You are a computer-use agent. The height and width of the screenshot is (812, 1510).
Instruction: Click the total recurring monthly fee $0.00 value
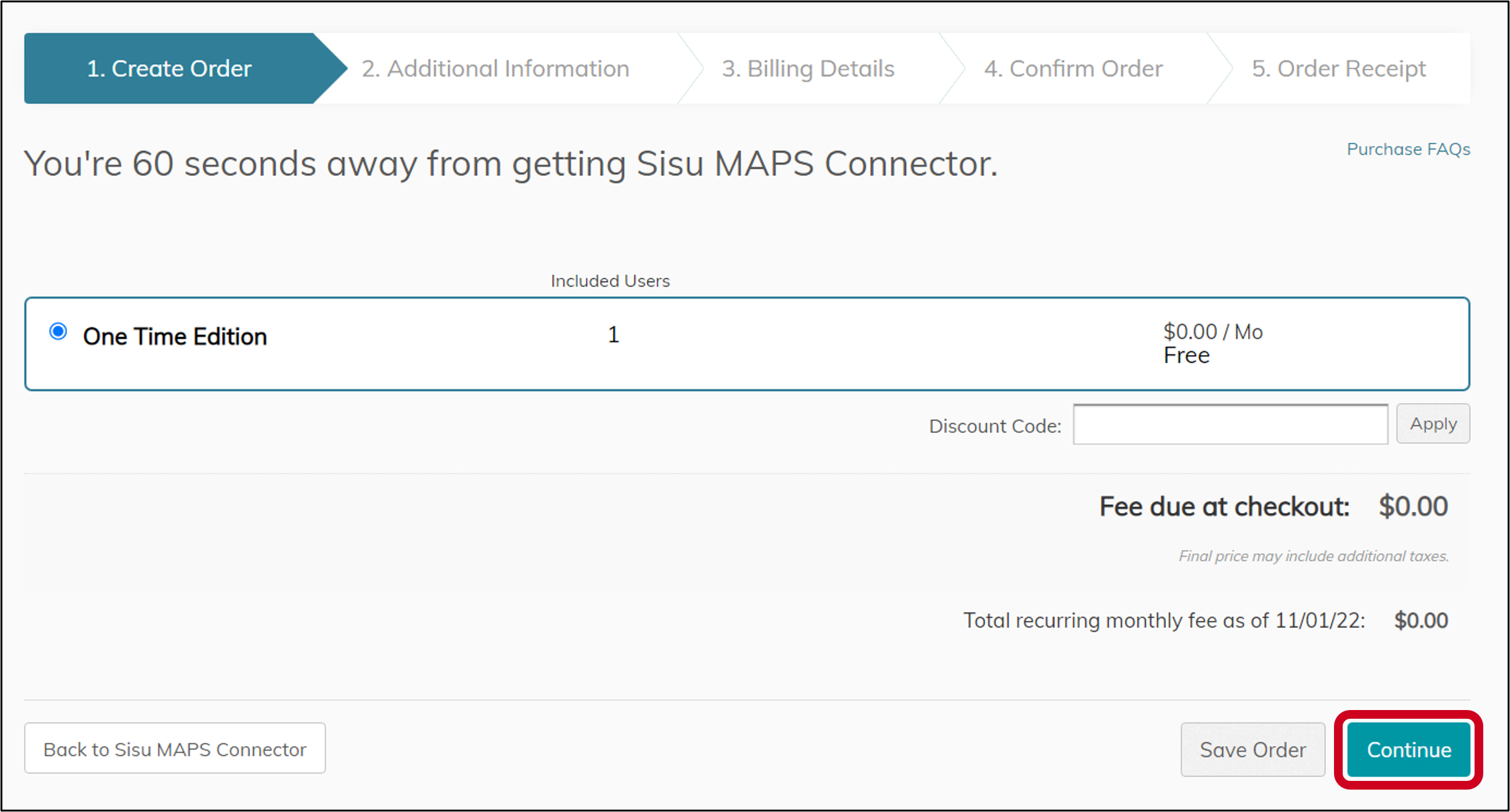click(x=1421, y=621)
